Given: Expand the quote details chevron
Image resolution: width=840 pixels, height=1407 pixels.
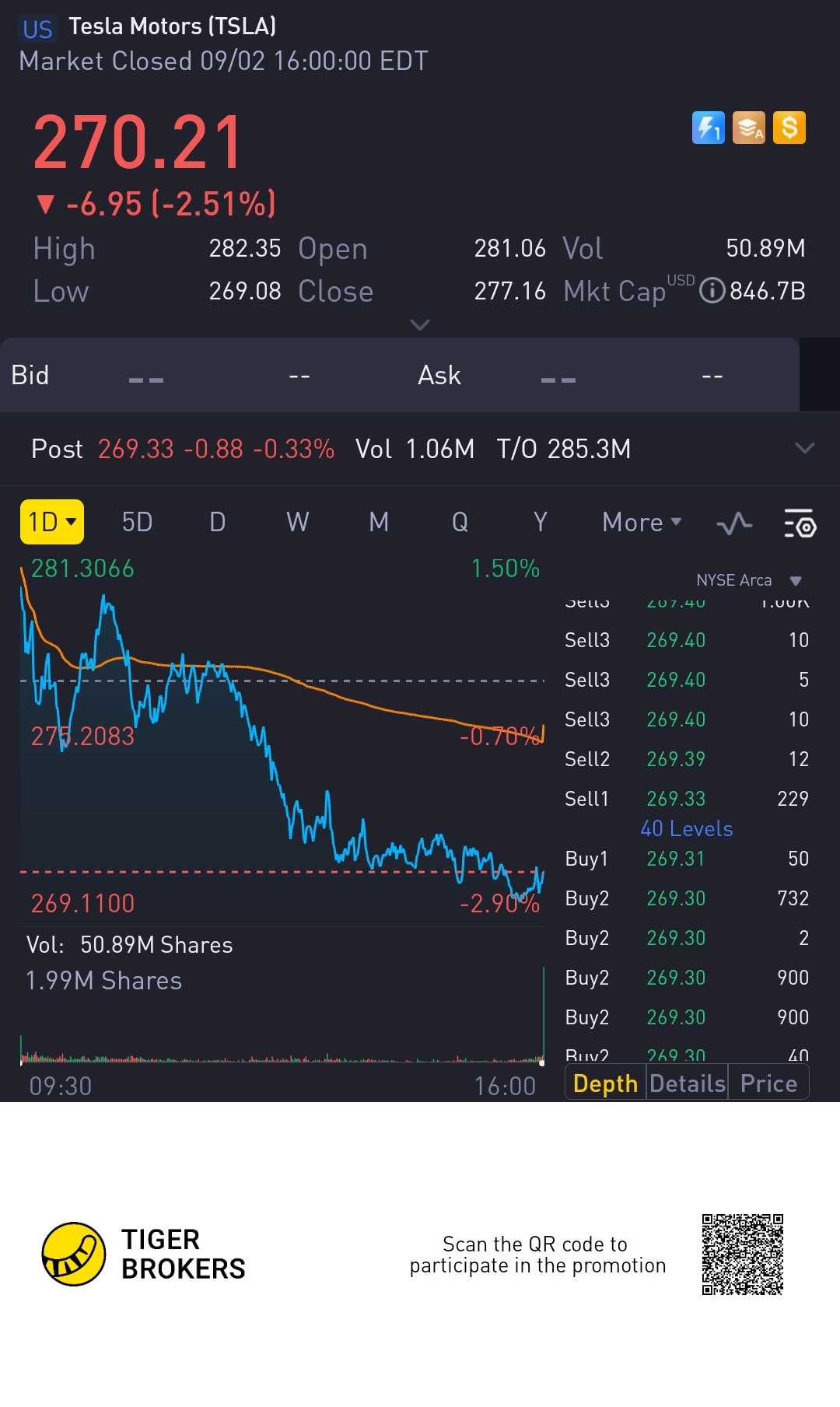Looking at the screenshot, I should click(420, 324).
